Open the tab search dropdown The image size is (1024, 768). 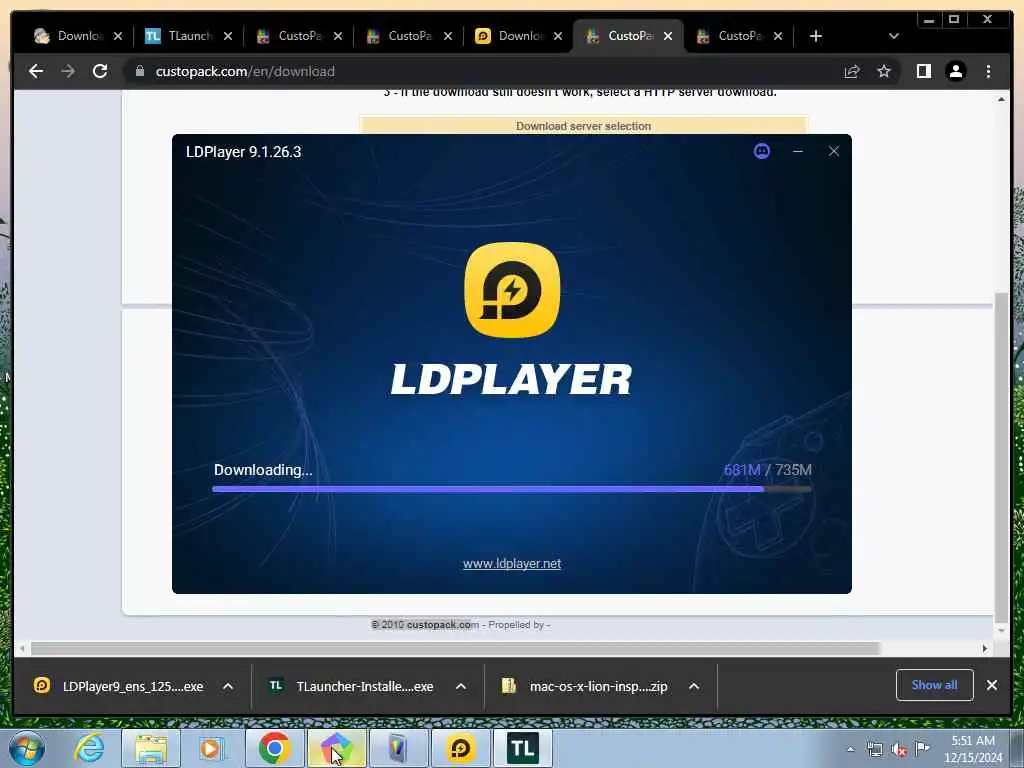894,36
